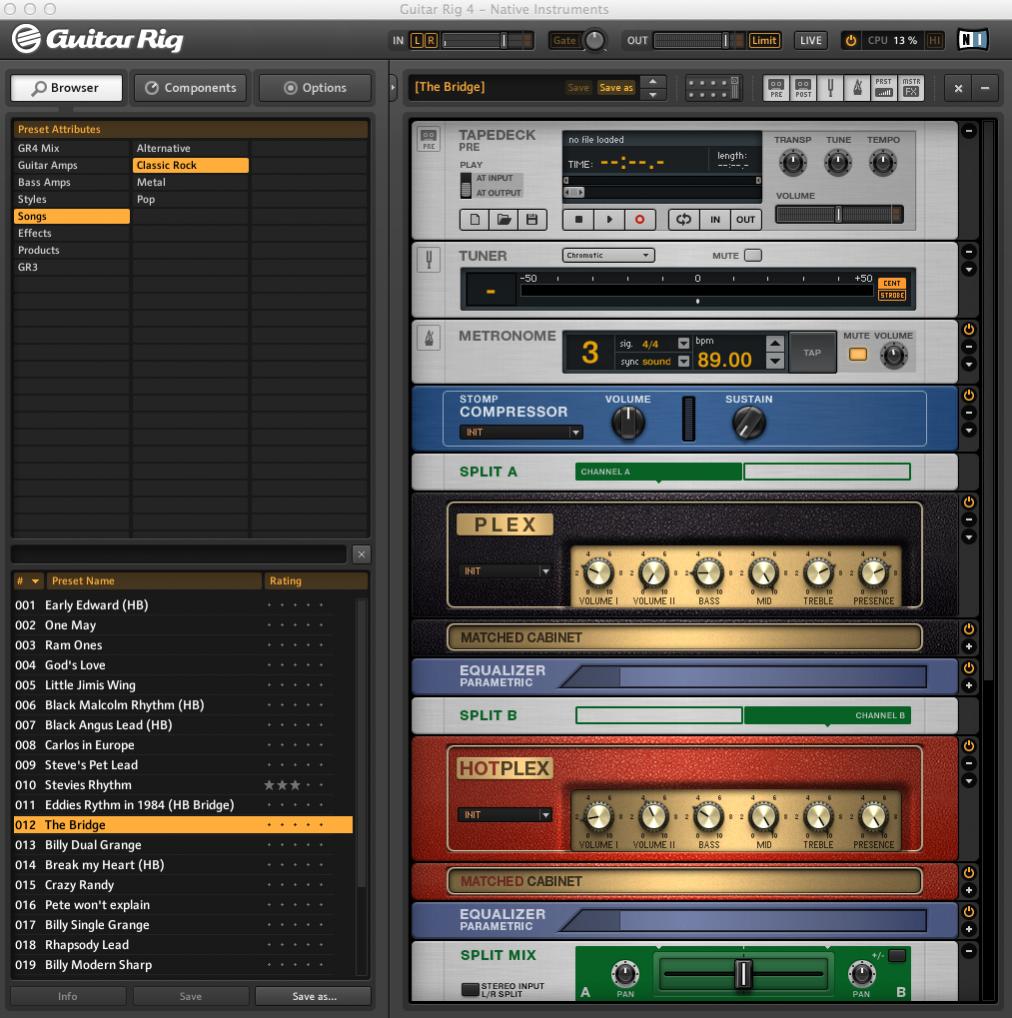
Task: Click the Compressor Volume knob
Action: 628,423
